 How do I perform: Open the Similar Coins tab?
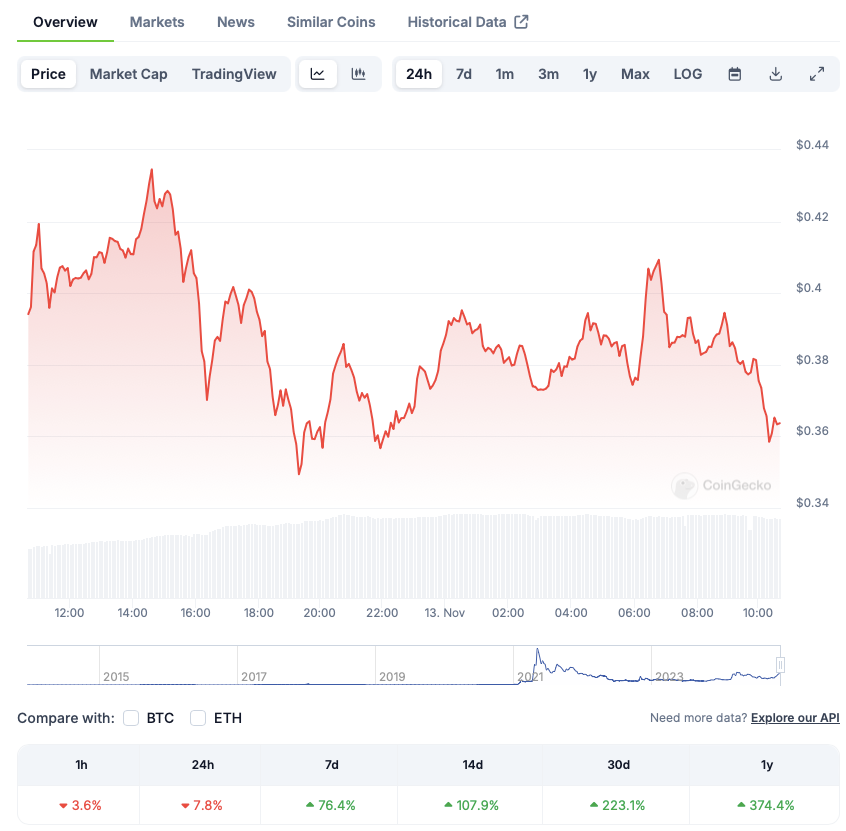point(331,21)
